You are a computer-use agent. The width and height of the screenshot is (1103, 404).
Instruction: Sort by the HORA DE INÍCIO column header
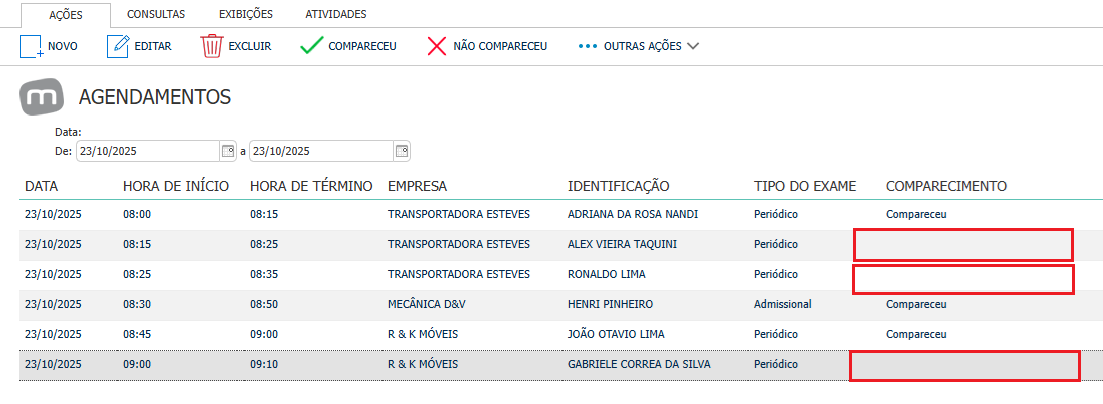[176, 187]
